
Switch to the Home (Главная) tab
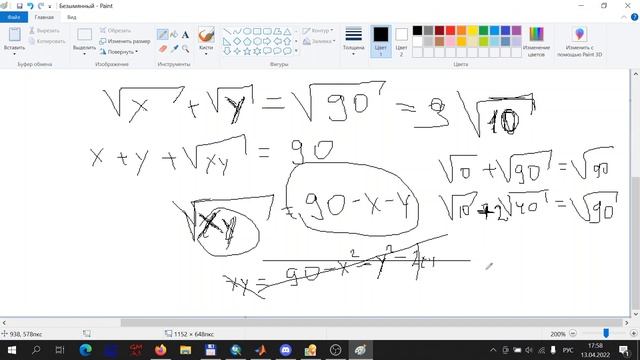coord(44,17)
